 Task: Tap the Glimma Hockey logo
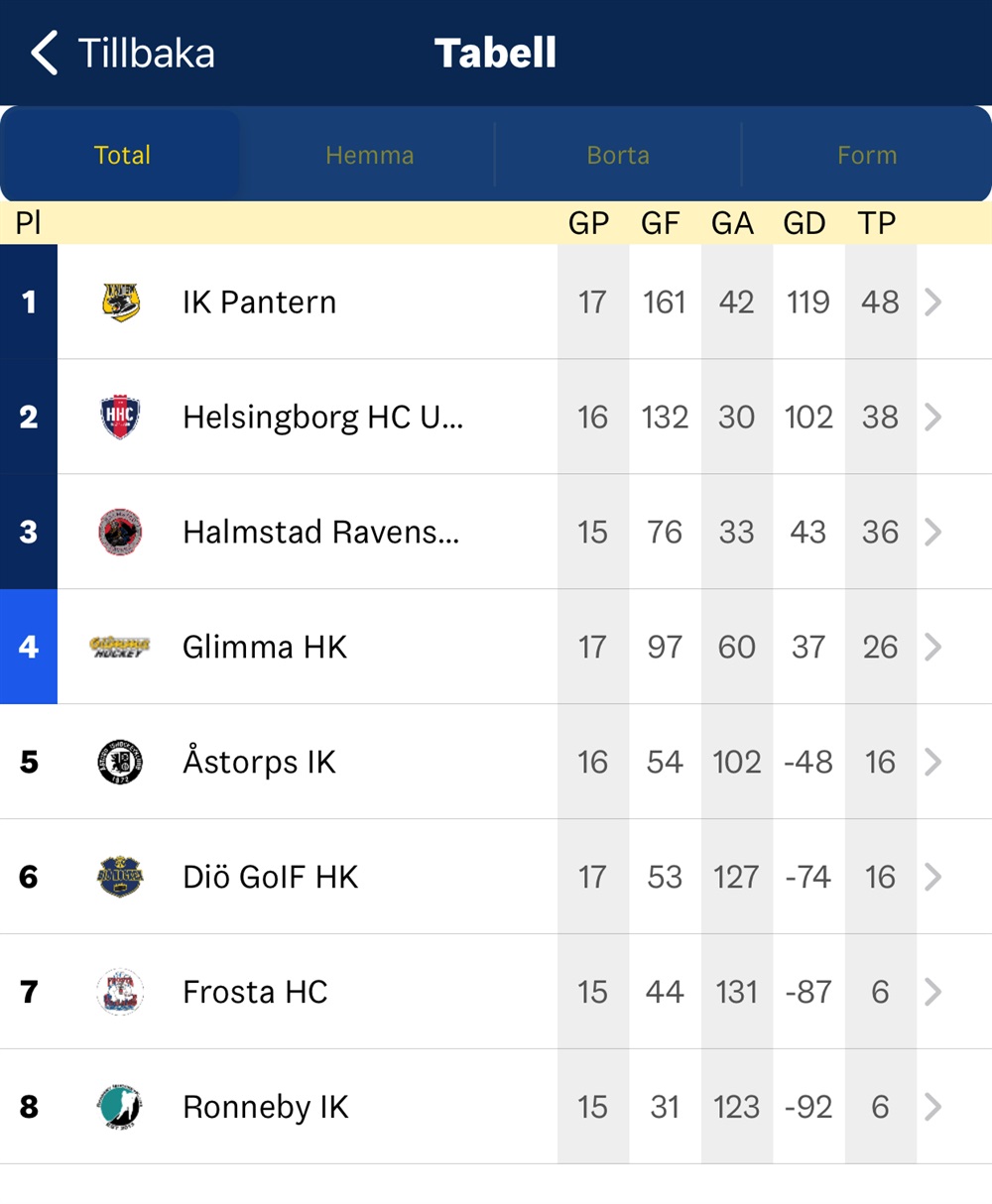coord(120,648)
